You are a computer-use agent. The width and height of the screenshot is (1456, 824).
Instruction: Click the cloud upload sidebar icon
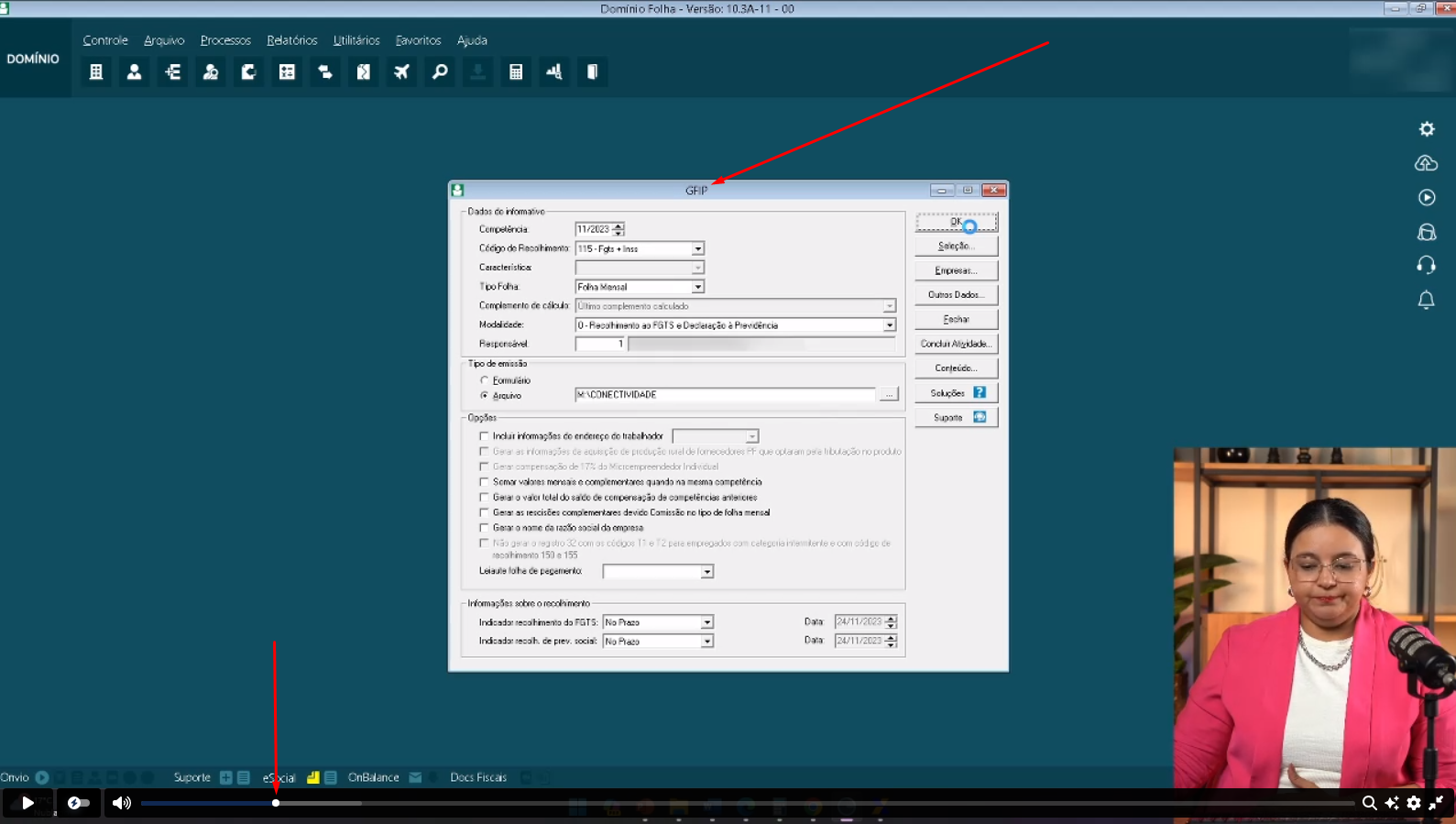pos(1427,163)
